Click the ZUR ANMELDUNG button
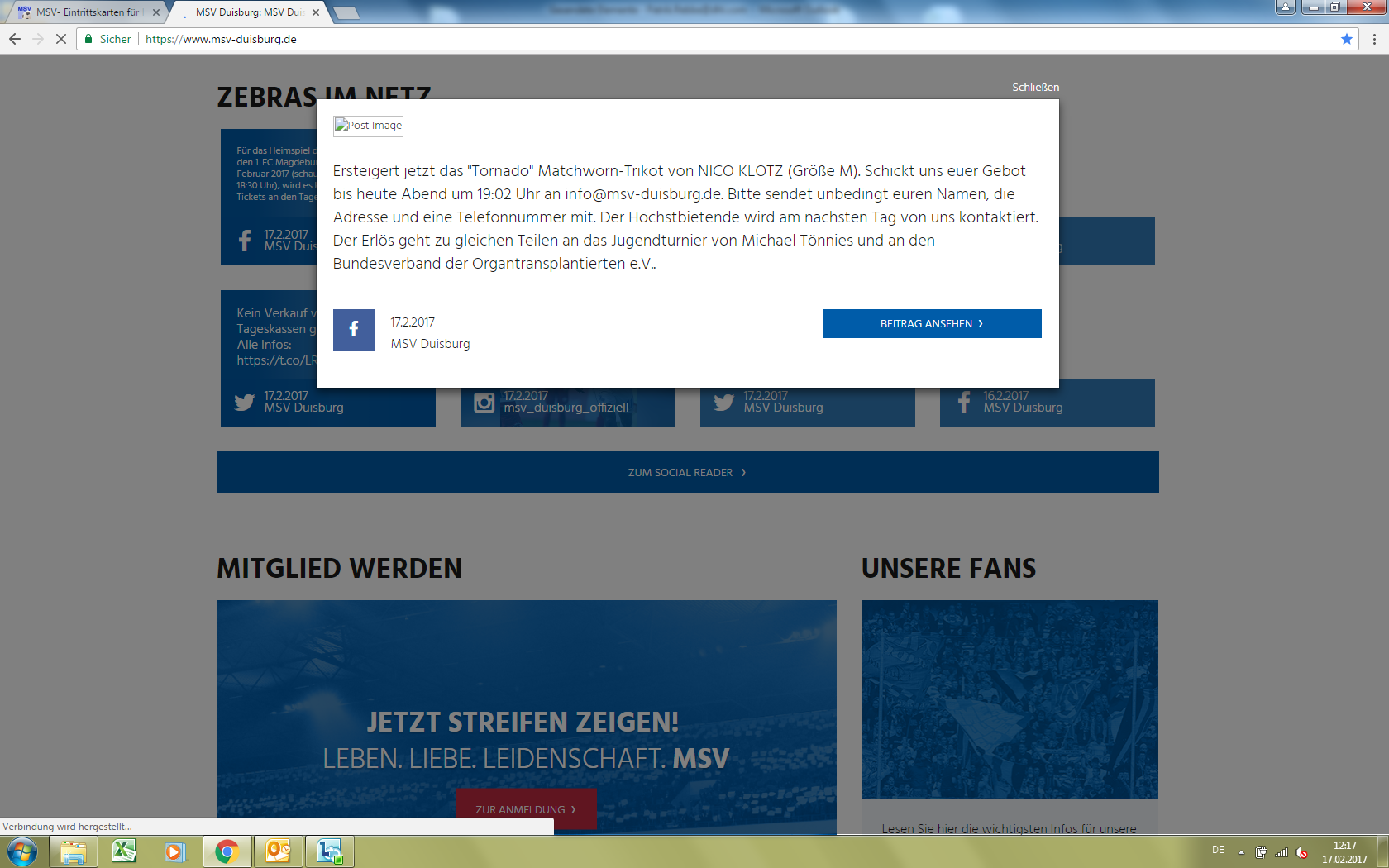This screenshot has width=1389, height=868. tap(526, 809)
